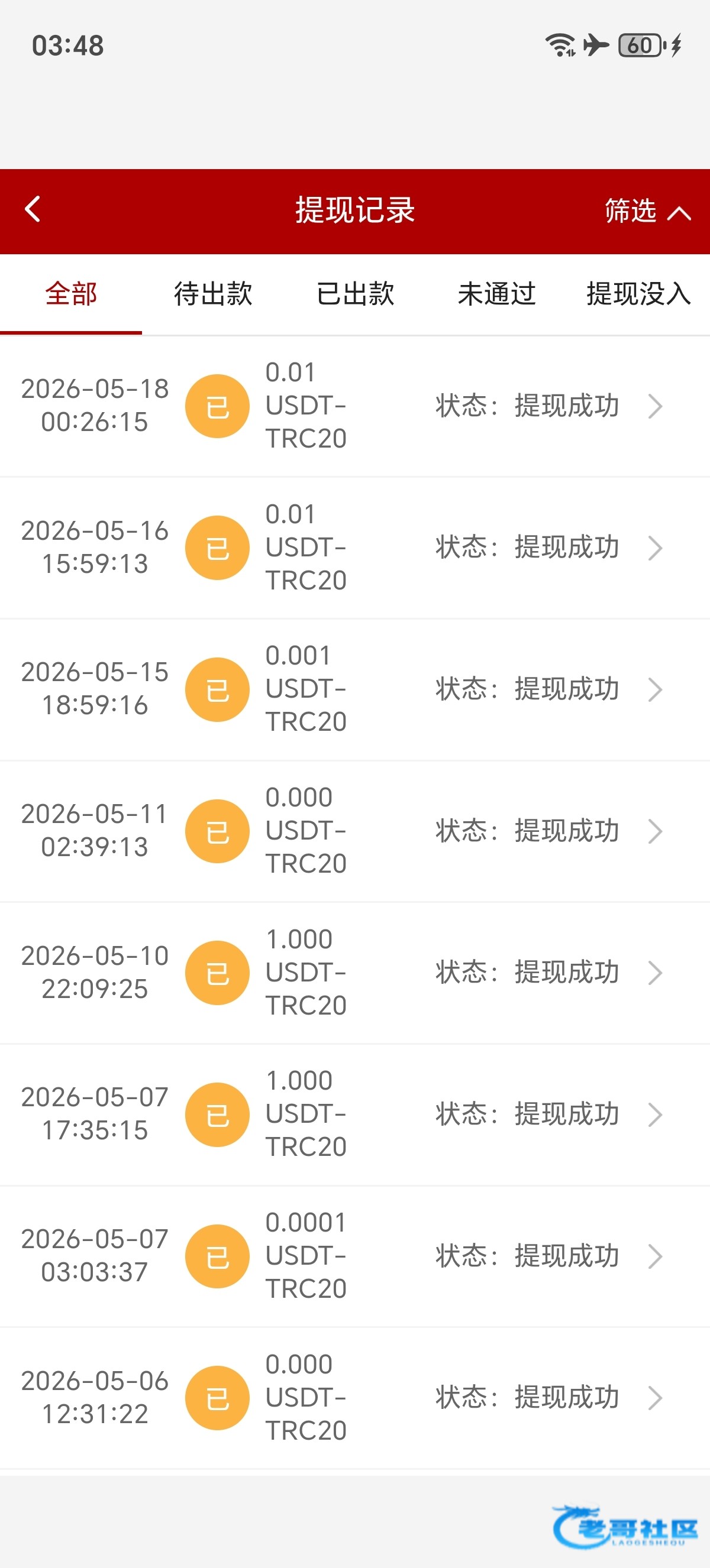Open details chevron for 03:03:37 withdrawal
Screen dimensions: 710x1568
655,1256
